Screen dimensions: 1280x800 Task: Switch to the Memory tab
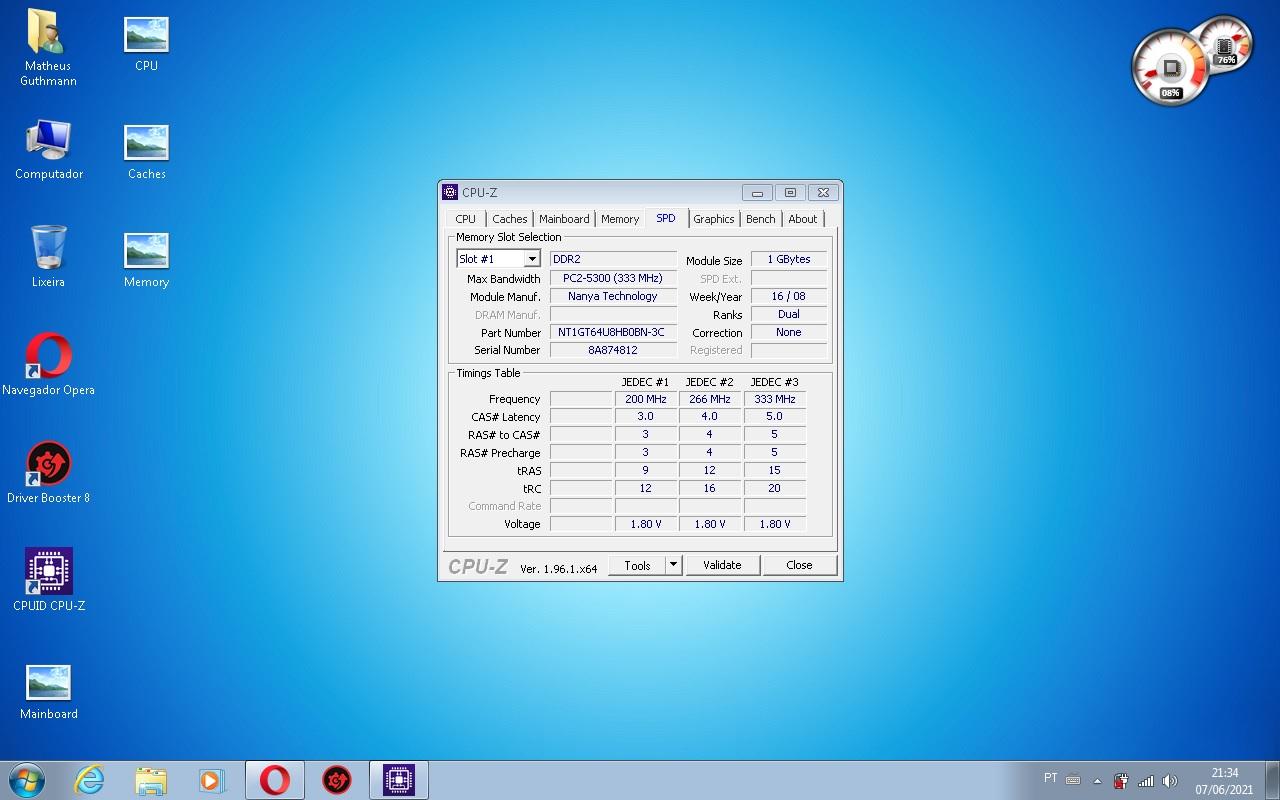click(620, 219)
